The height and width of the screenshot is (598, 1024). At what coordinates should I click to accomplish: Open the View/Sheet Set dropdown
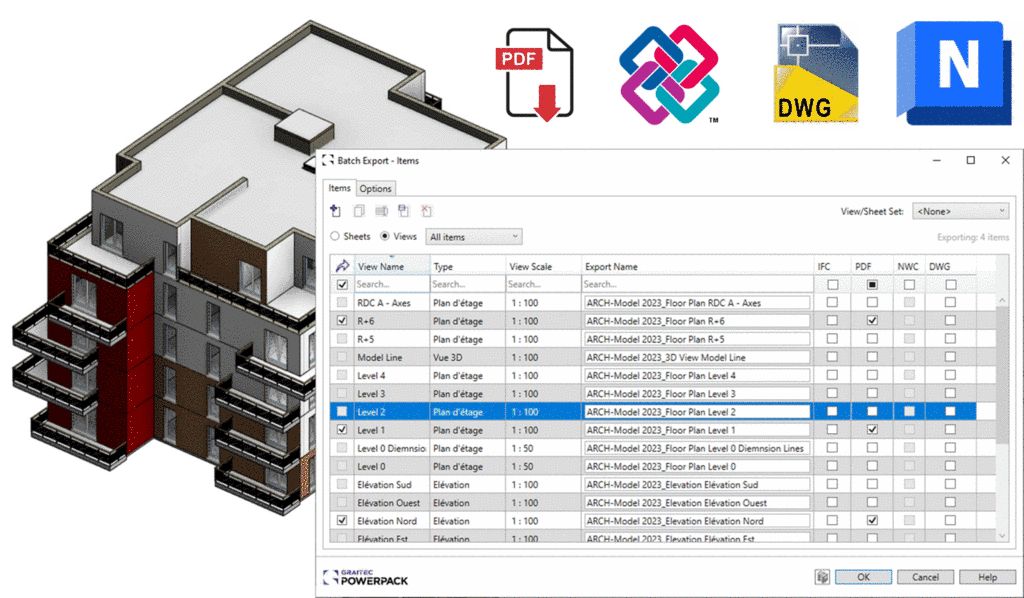(960, 211)
